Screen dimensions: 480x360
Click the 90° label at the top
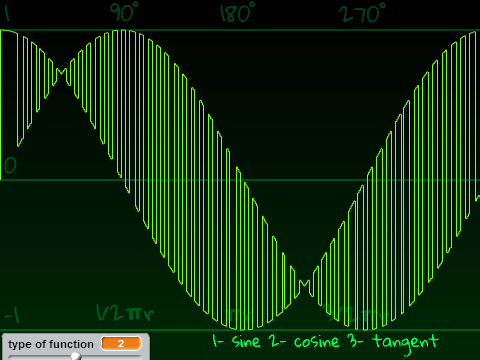(124, 12)
